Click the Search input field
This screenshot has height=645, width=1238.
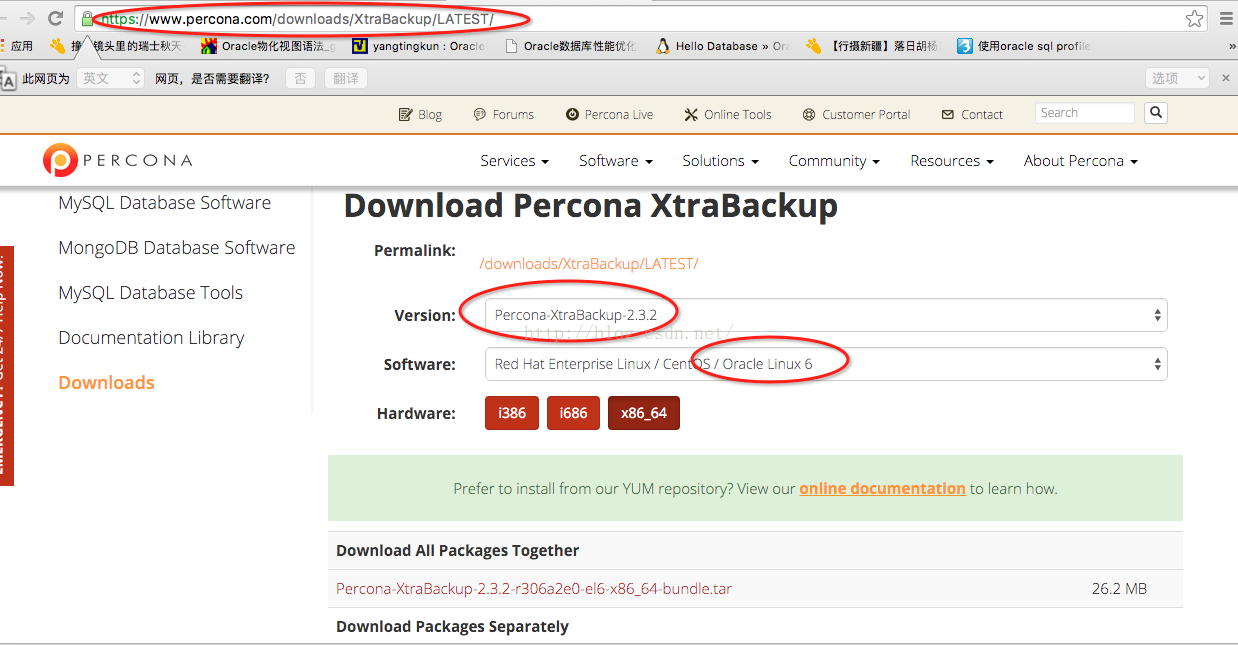(1085, 113)
